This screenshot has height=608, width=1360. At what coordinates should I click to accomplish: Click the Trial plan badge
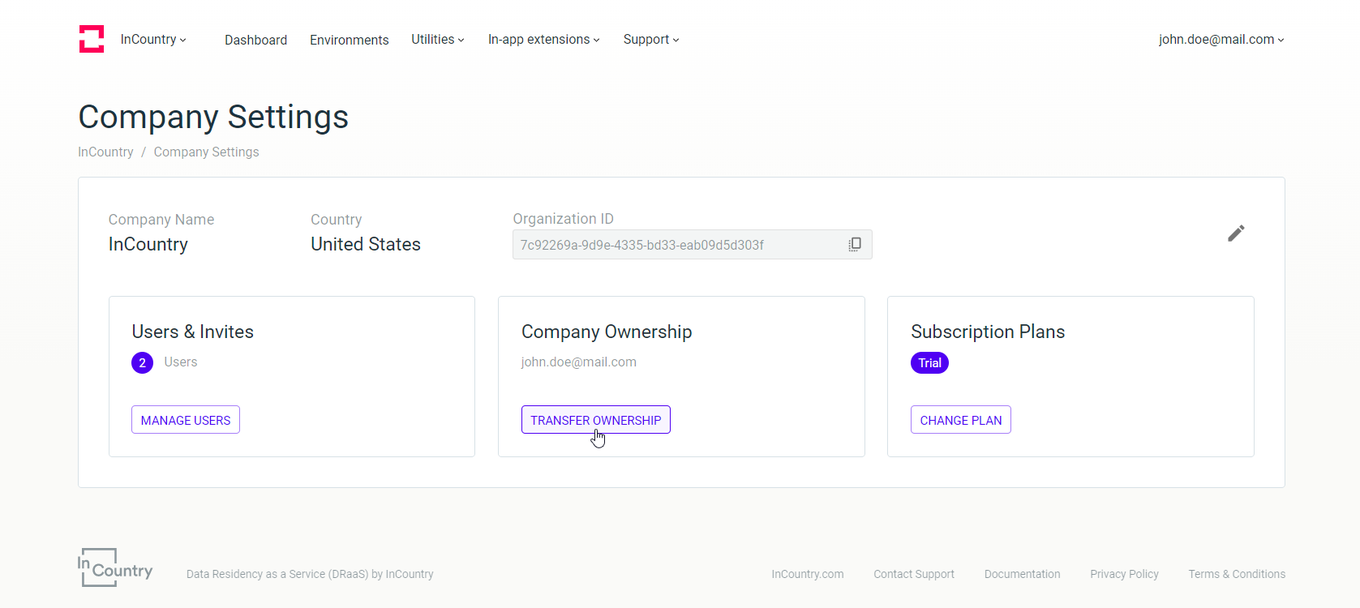click(x=929, y=363)
